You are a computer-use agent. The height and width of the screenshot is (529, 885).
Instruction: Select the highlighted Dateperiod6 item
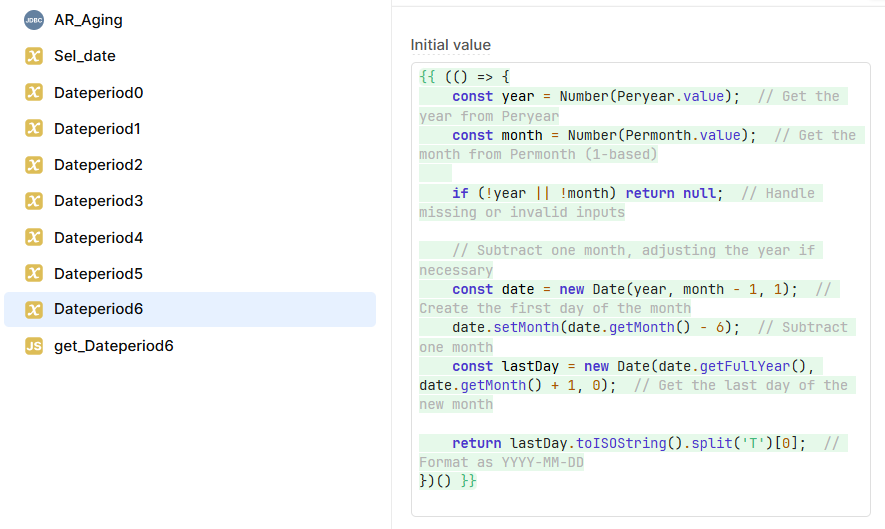[x=190, y=309]
